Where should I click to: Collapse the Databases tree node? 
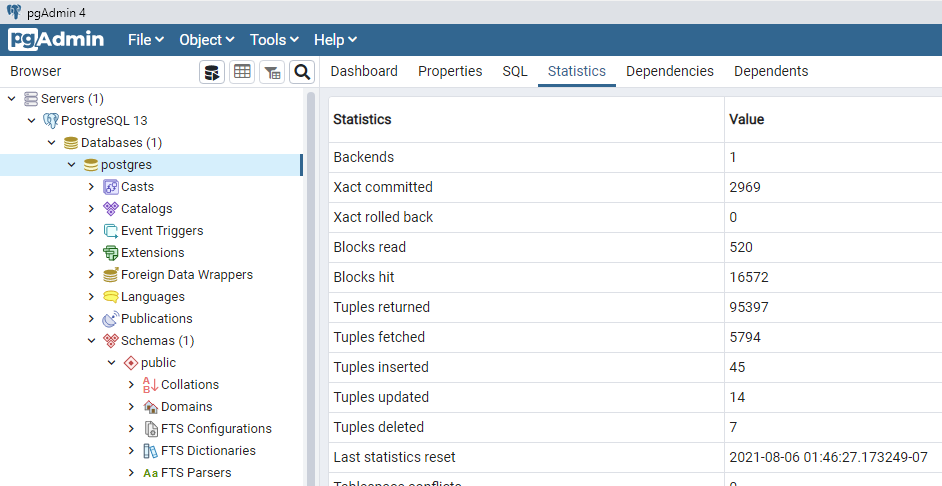point(52,143)
